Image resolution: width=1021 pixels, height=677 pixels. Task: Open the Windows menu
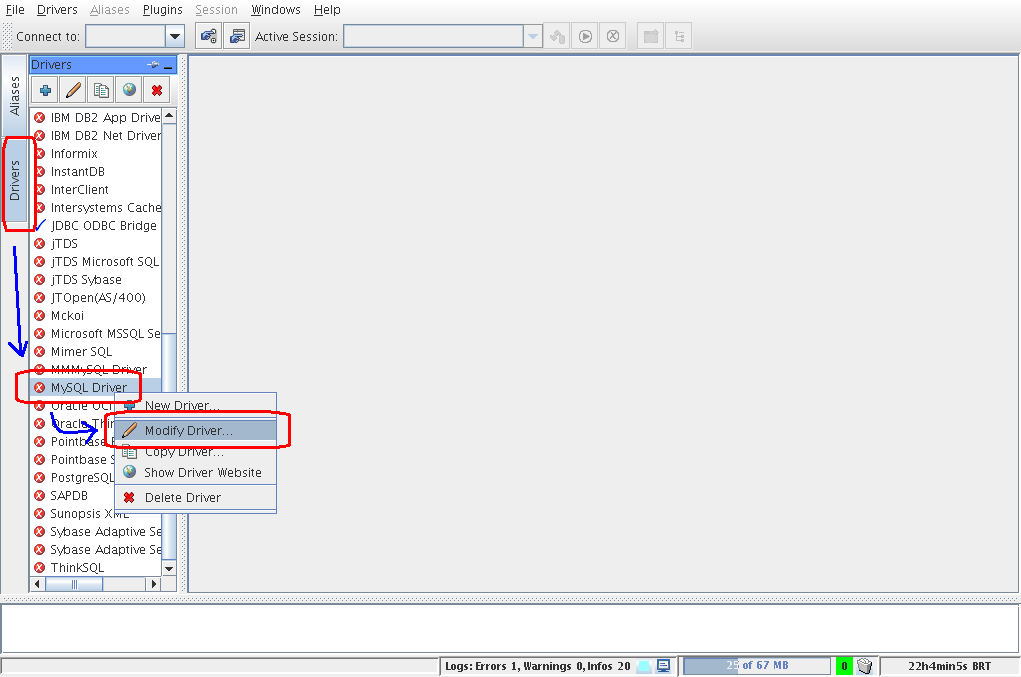pos(275,10)
